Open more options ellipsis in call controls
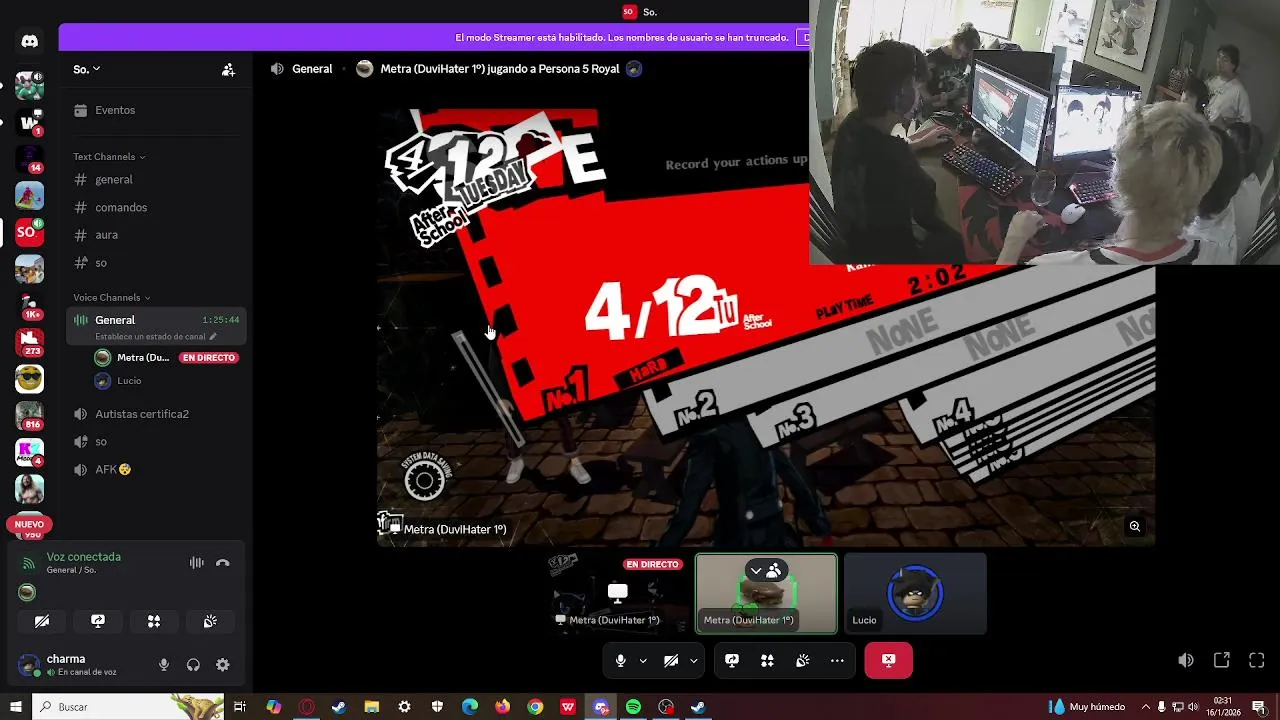The width and height of the screenshot is (1280, 720). click(x=837, y=661)
